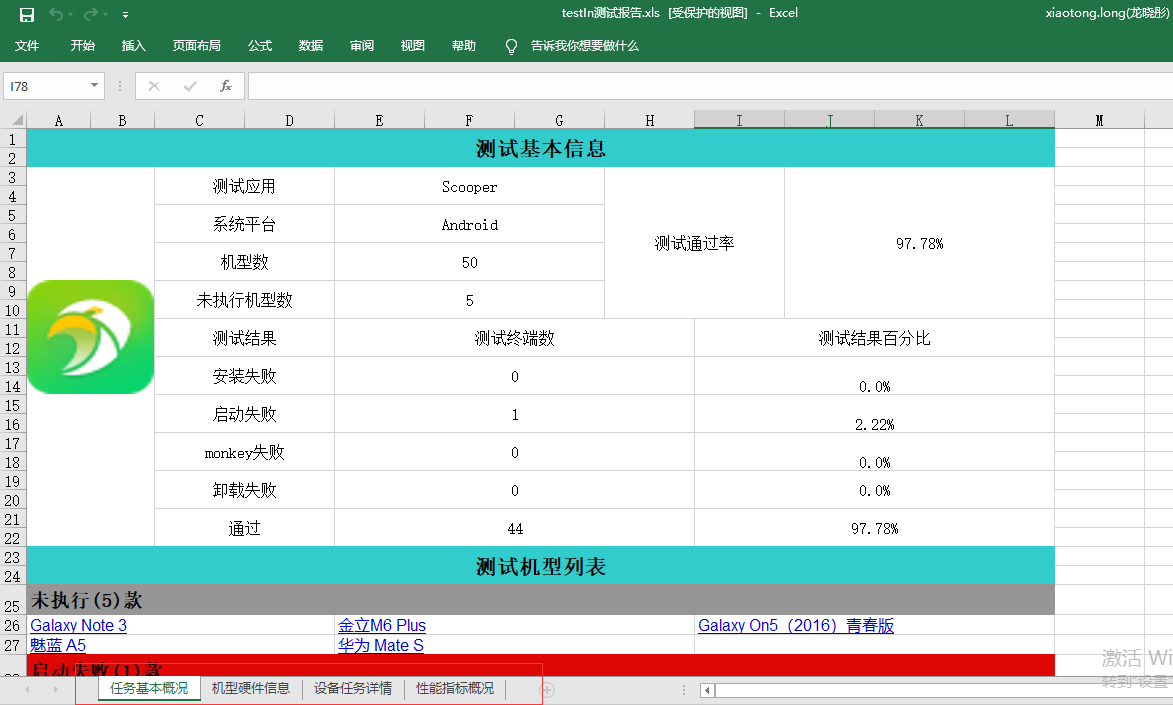This screenshot has width=1173, height=705.
Task: Open the 魅蓝 A5 hyperlink
Action: (x=58, y=644)
